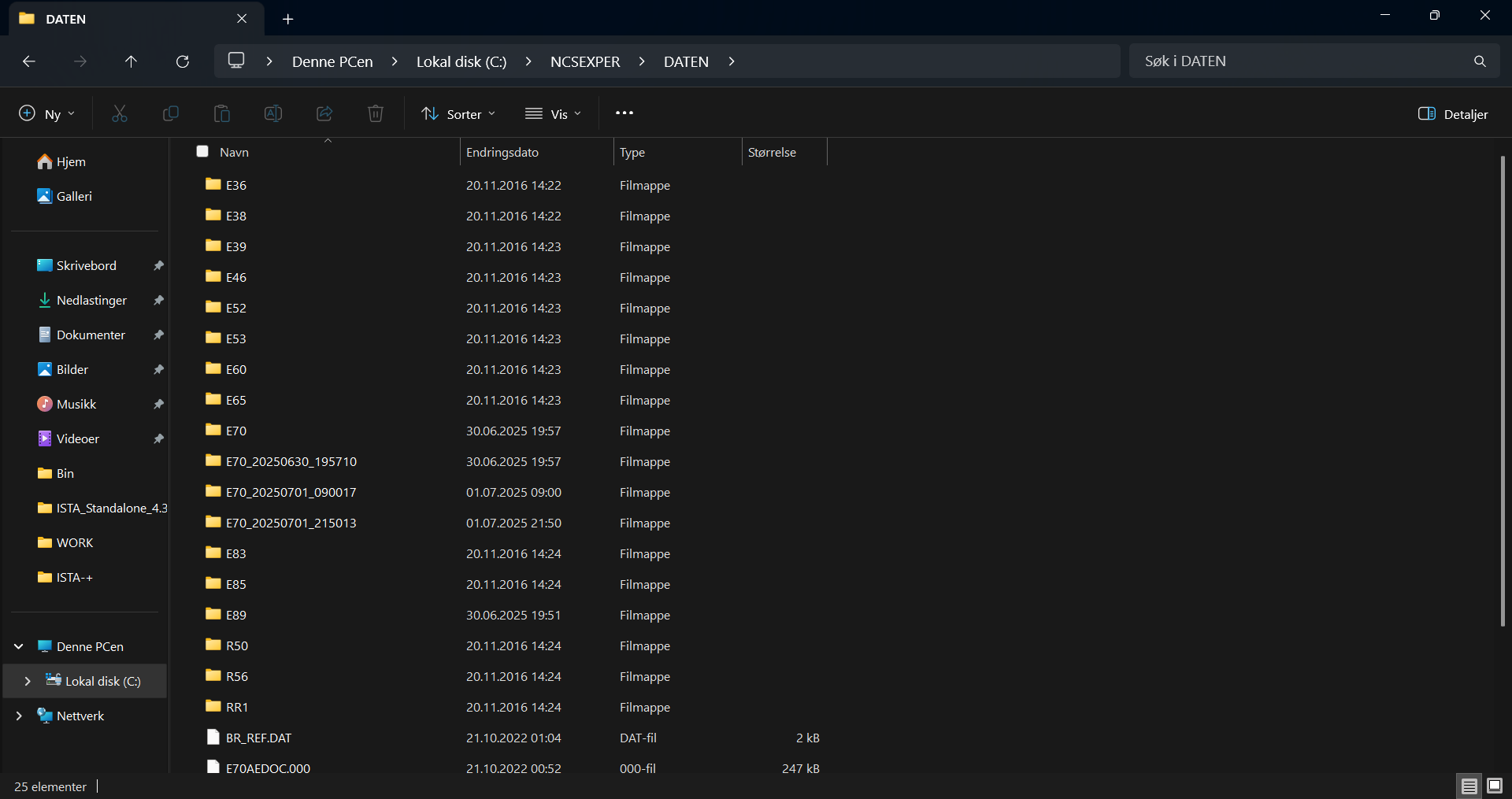The width and height of the screenshot is (1512, 799).
Task: Select the ISTA-+ folder in sidebar
Action: coord(65,577)
